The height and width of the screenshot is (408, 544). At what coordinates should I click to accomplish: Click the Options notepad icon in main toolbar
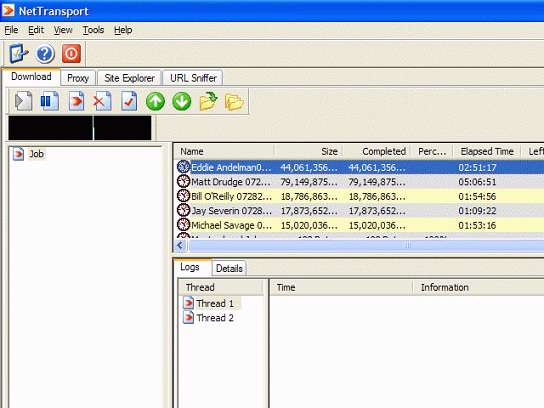pos(18,53)
